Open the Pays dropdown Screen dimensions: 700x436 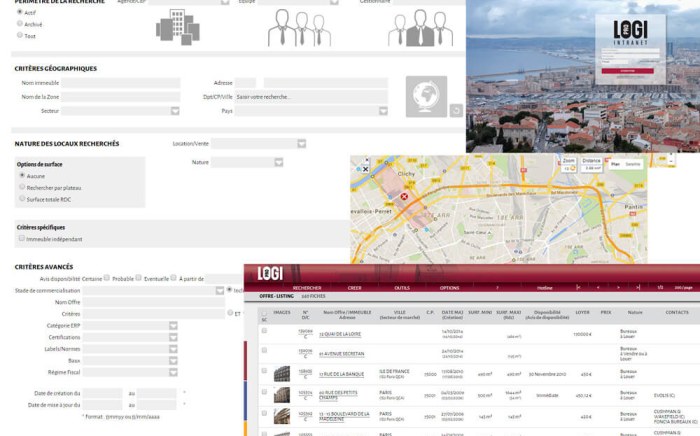click(x=383, y=111)
